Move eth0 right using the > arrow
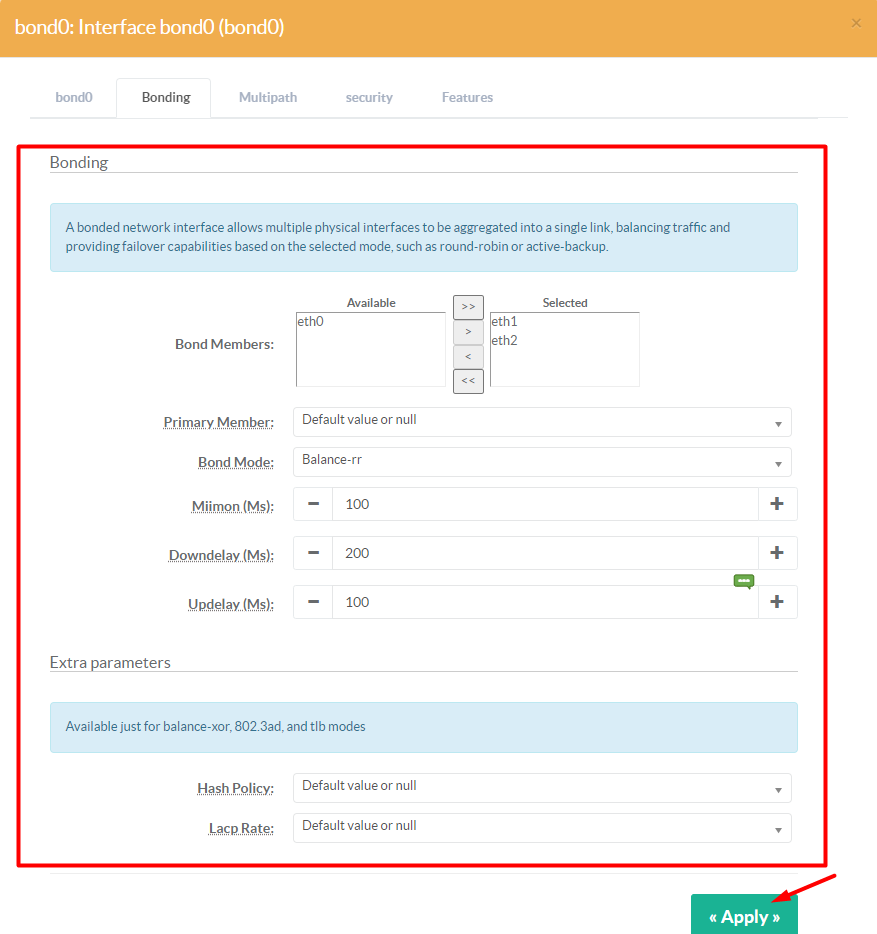Image resolution: width=877 pixels, height=934 pixels. point(468,332)
